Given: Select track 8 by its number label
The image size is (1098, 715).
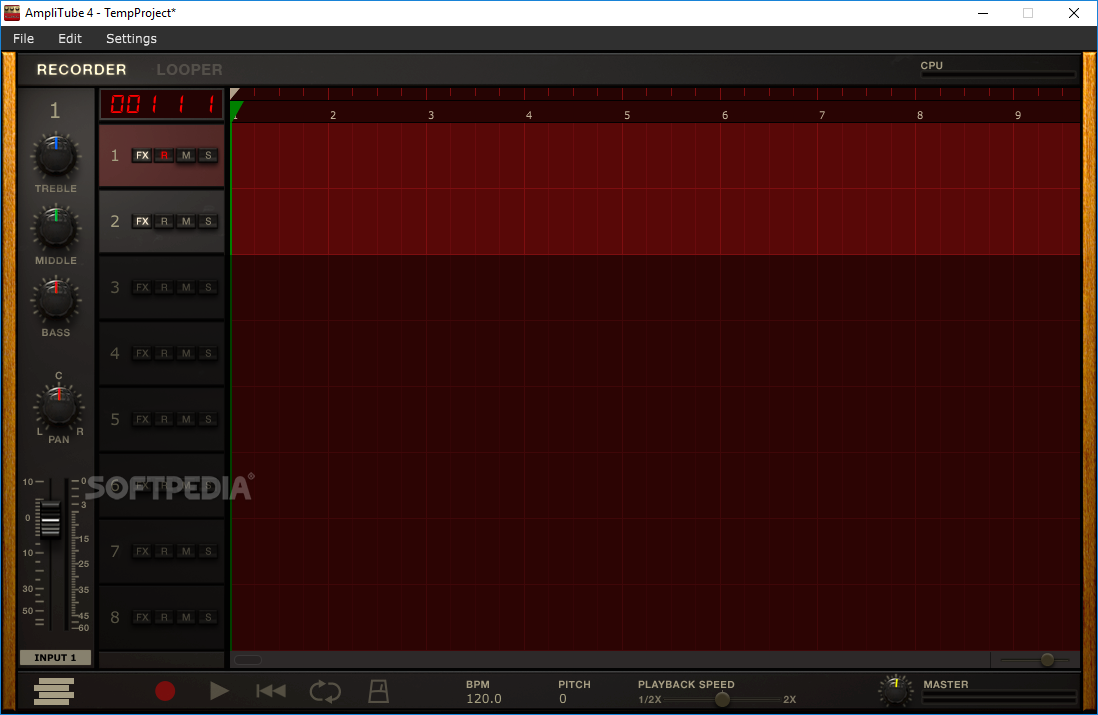Looking at the screenshot, I should point(115,618).
